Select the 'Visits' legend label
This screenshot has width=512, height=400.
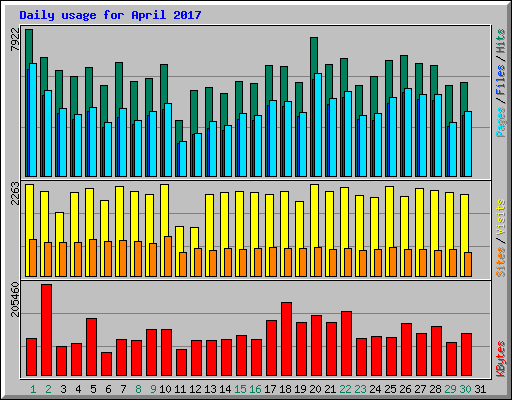(x=501, y=217)
